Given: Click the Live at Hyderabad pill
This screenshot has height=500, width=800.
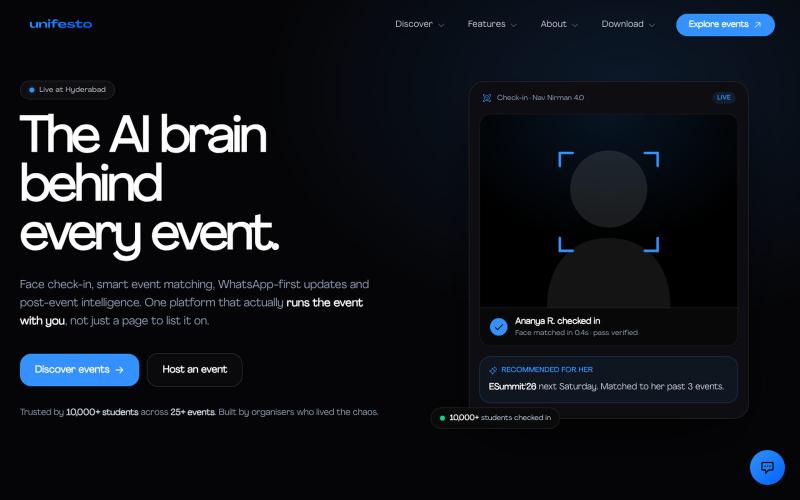Looking at the screenshot, I should click(67, 90).
